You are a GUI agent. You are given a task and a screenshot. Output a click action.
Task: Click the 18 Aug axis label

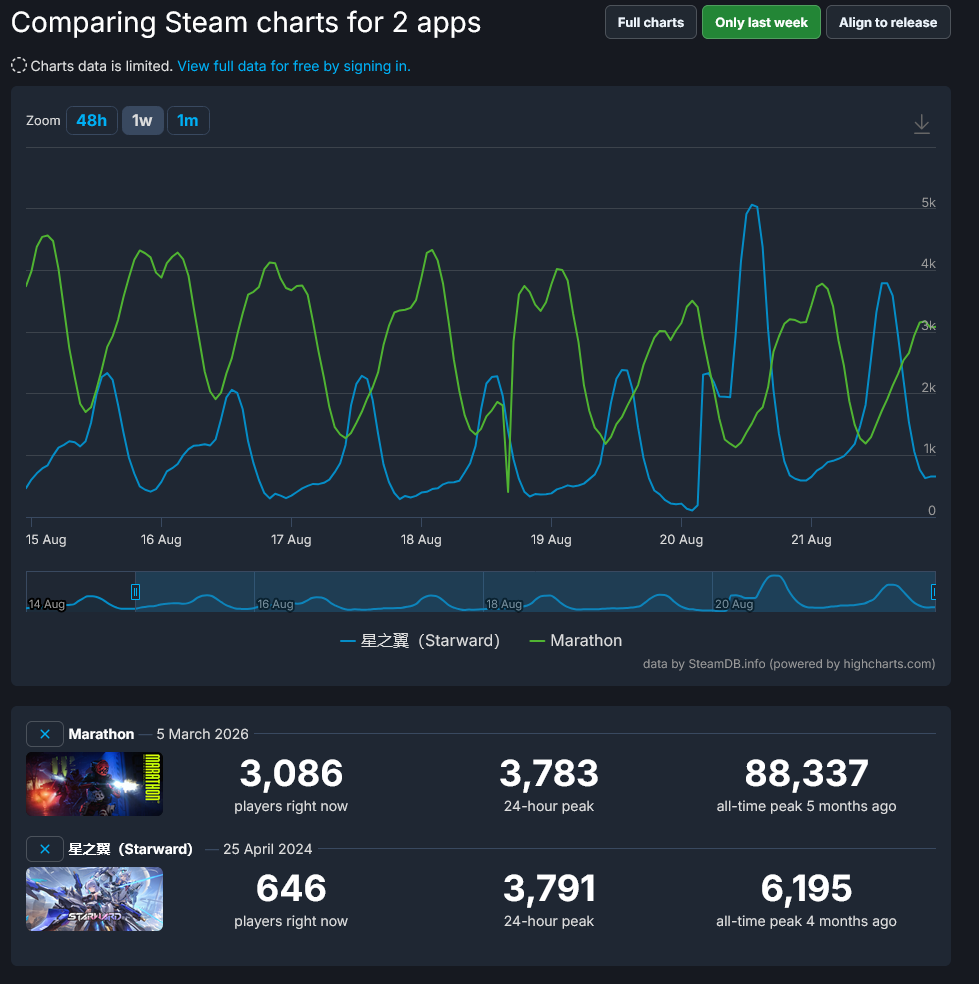421,540
